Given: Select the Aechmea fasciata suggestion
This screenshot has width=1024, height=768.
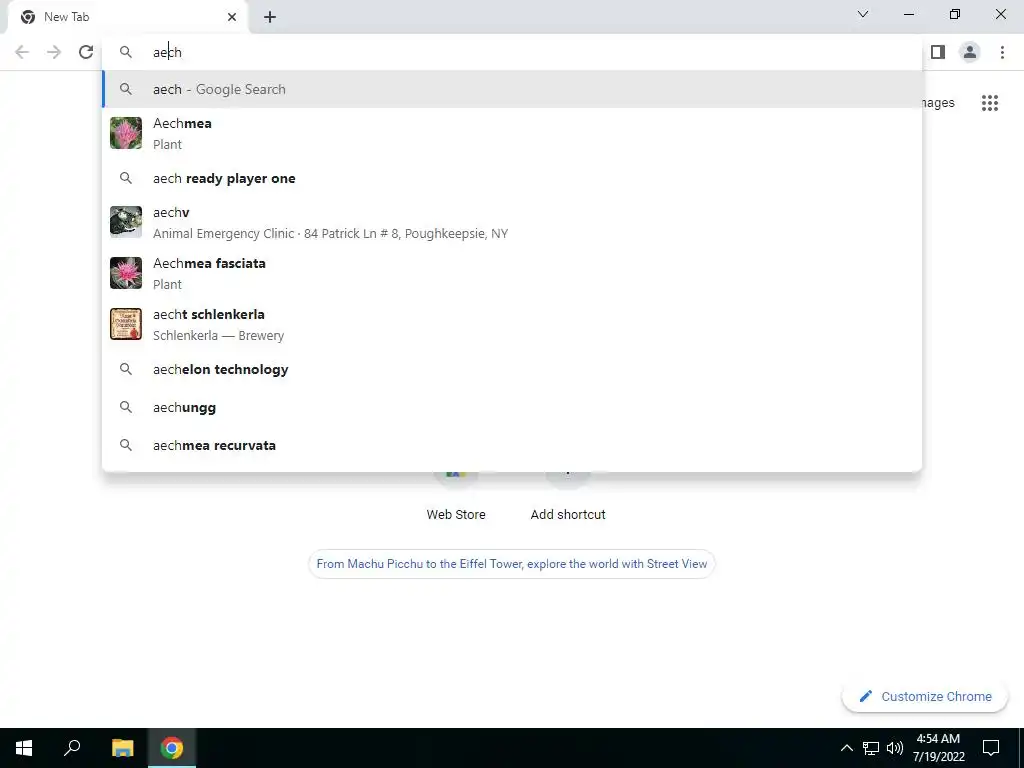Looking at the screenshot, I should point(512,274).
